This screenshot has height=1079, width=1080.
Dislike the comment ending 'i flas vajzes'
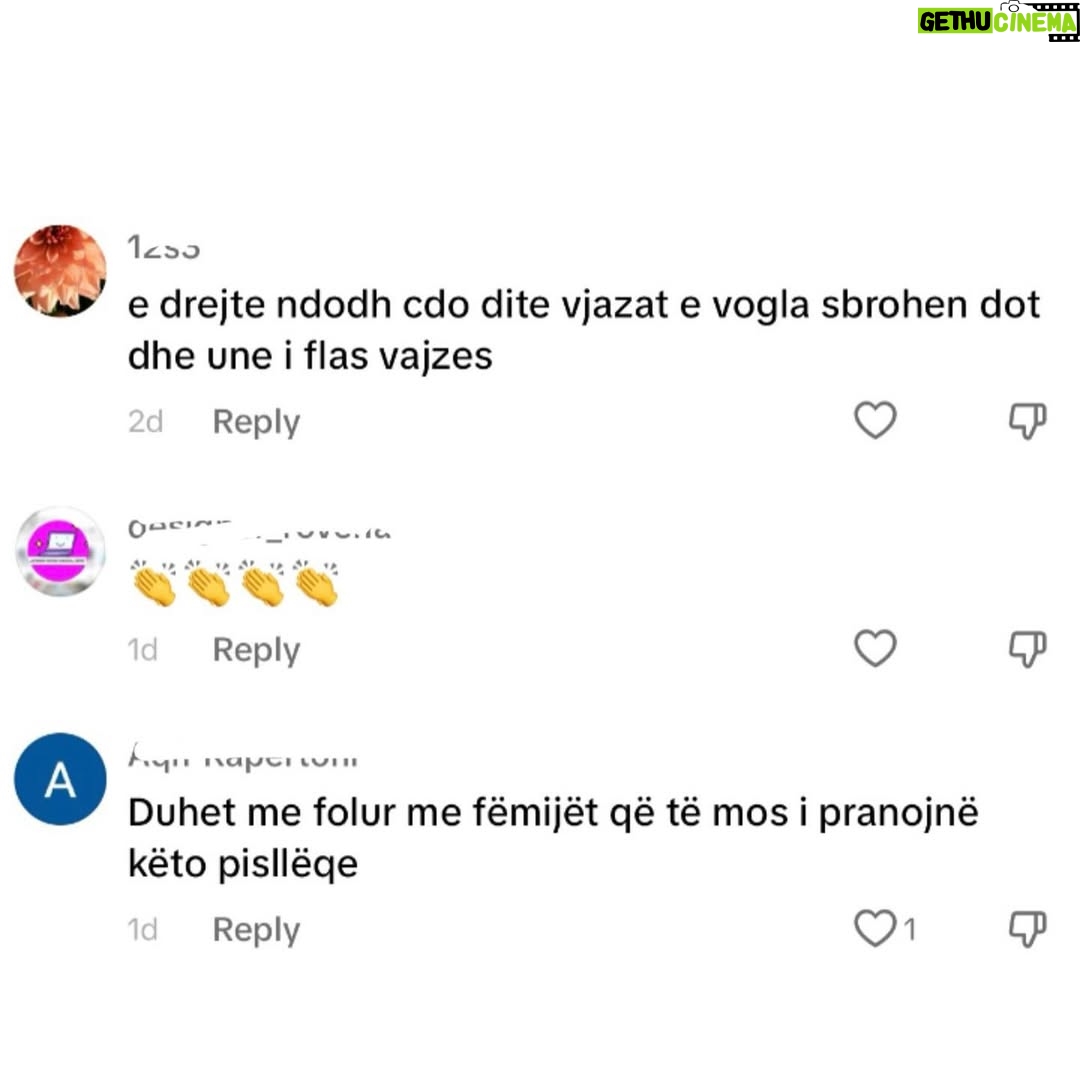click(1027, 421)
